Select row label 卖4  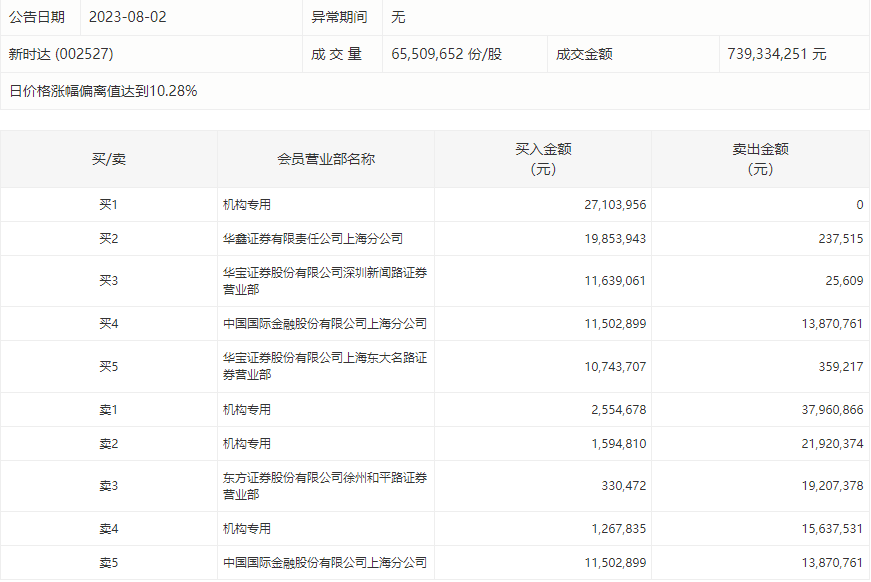(x=109, y=528)
